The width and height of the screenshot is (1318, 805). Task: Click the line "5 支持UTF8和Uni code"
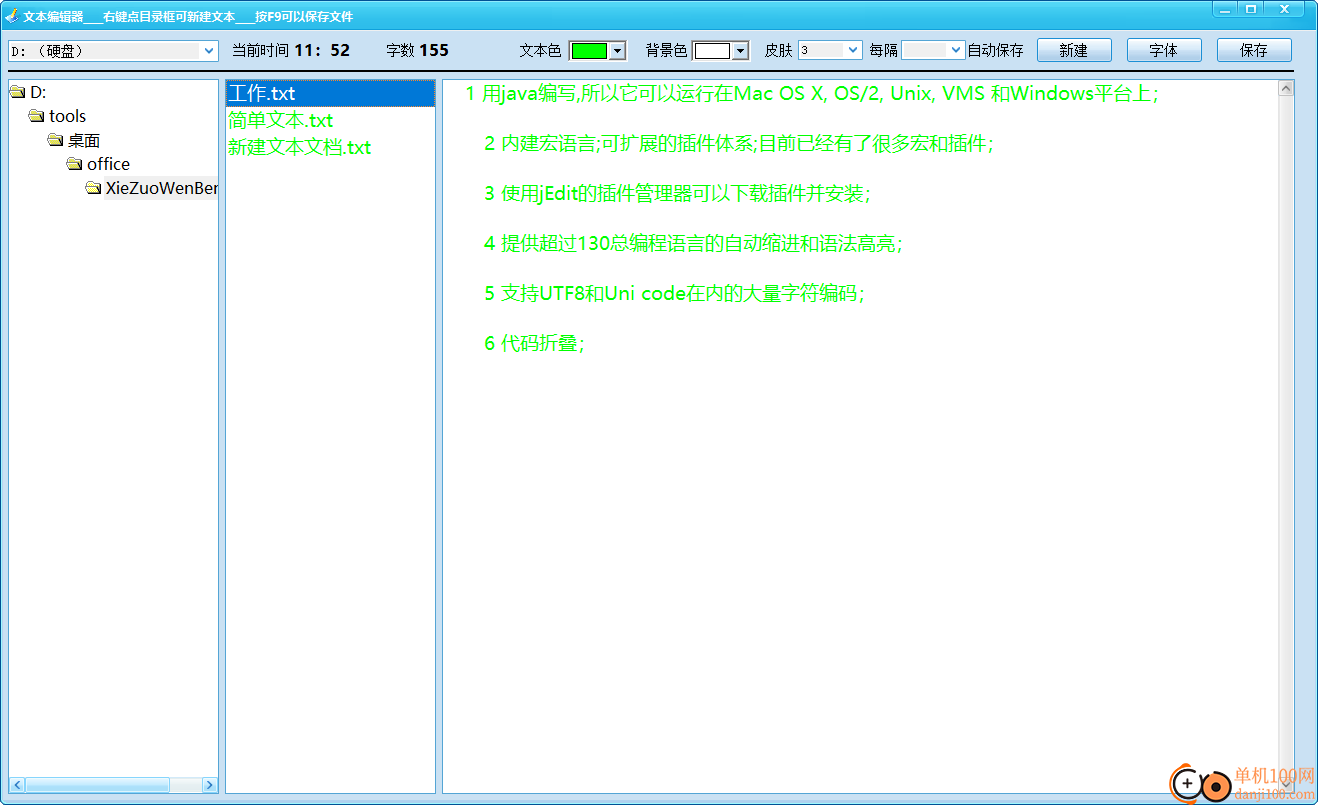[x=674, y=293]
